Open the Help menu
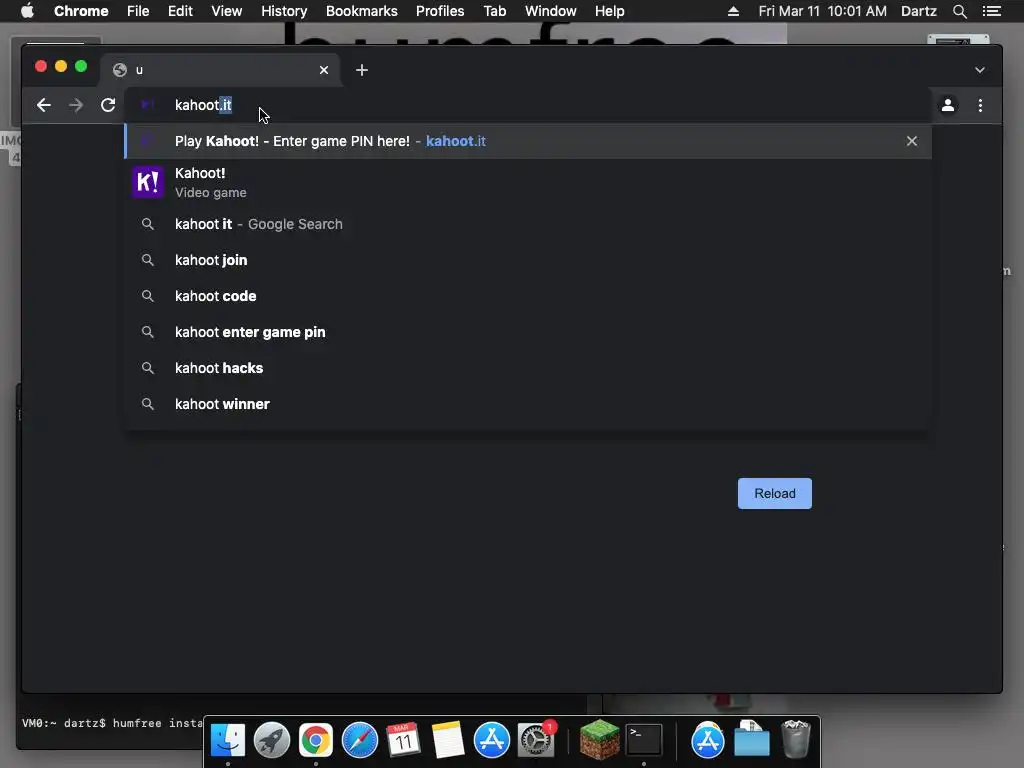Screen dimensions: 1024x768 (x=609, y=11)
